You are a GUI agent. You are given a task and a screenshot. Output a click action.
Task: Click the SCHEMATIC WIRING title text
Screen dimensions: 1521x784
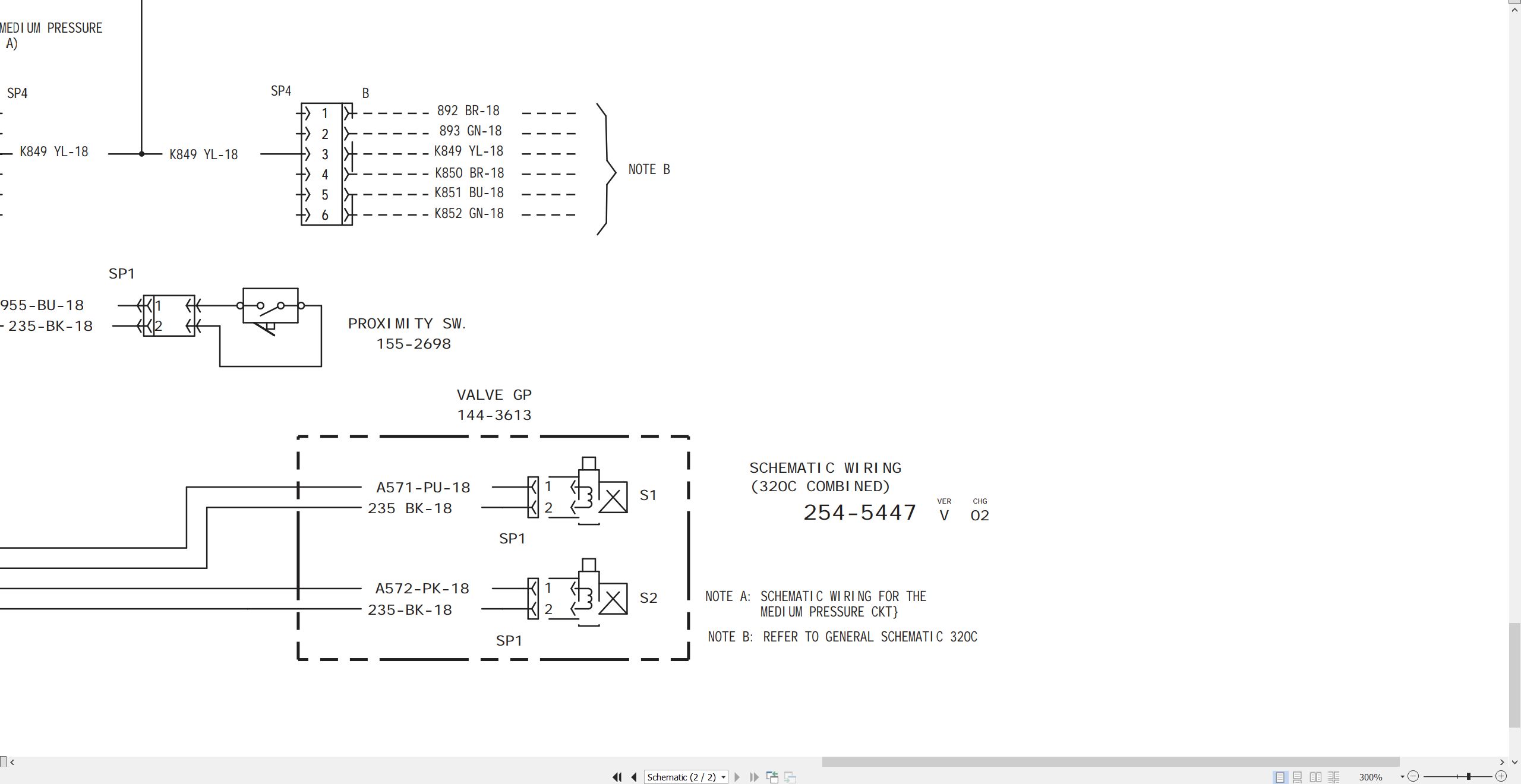tap(825, 468)
